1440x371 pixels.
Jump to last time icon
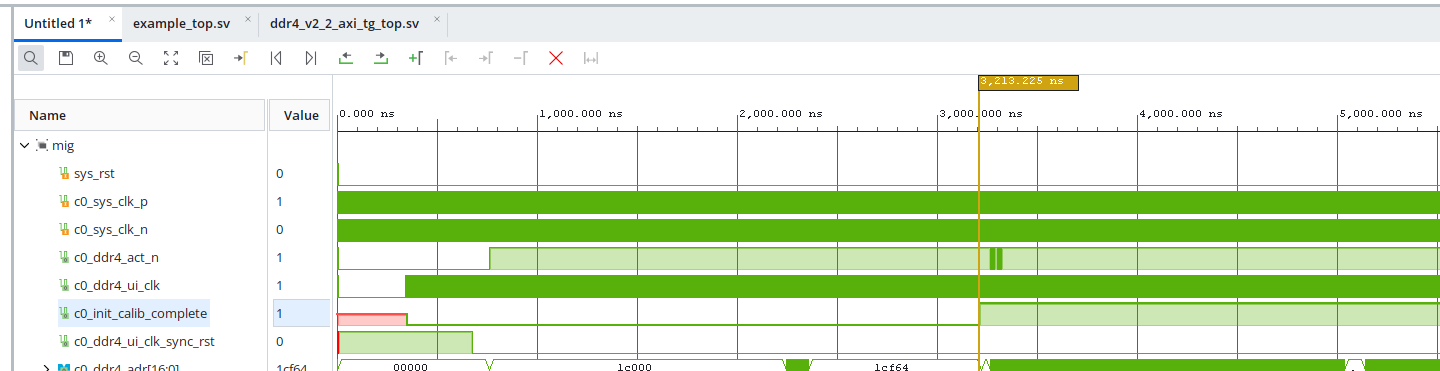pyautogui.click(x=310, y=58)
